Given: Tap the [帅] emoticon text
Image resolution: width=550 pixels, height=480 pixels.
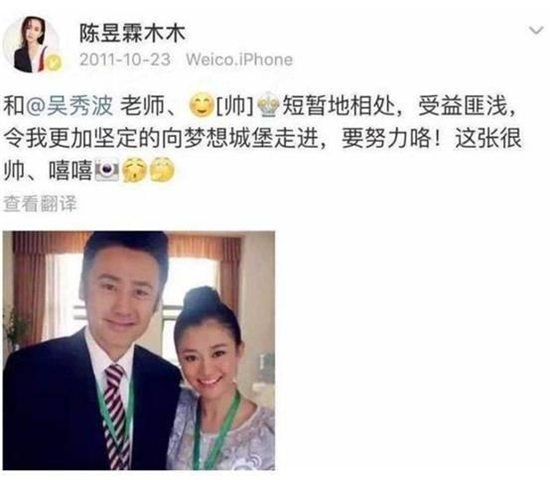Looking at the screenshot, I should tap(235, 106).
